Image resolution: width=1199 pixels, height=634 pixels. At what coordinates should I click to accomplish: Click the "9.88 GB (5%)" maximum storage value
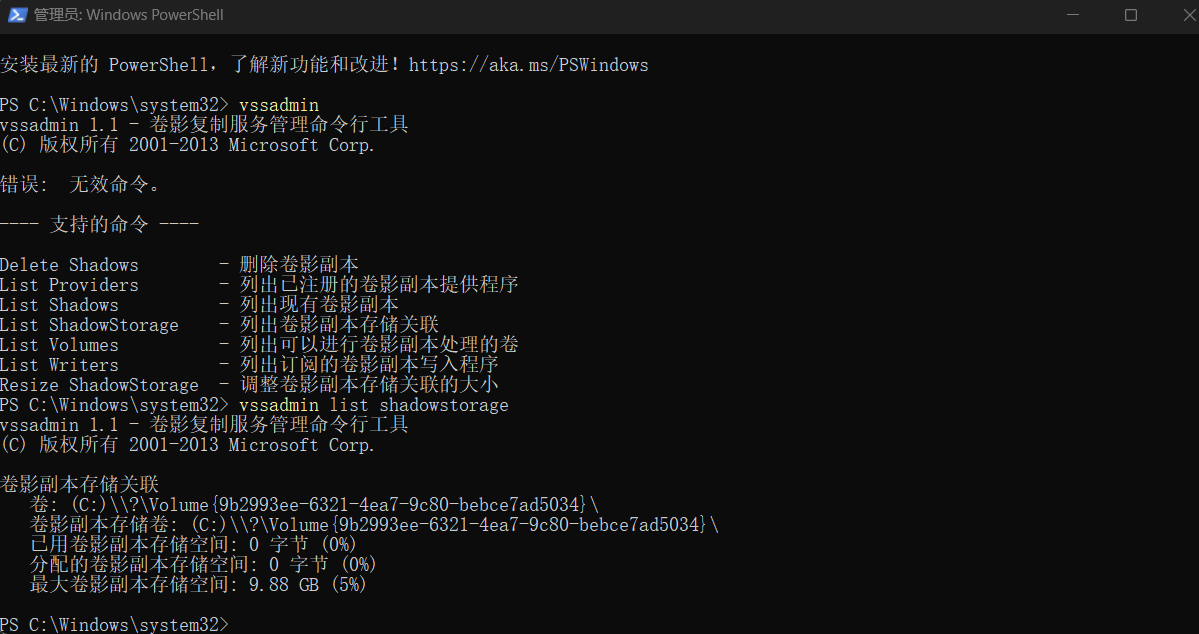(x=308, y=585)
